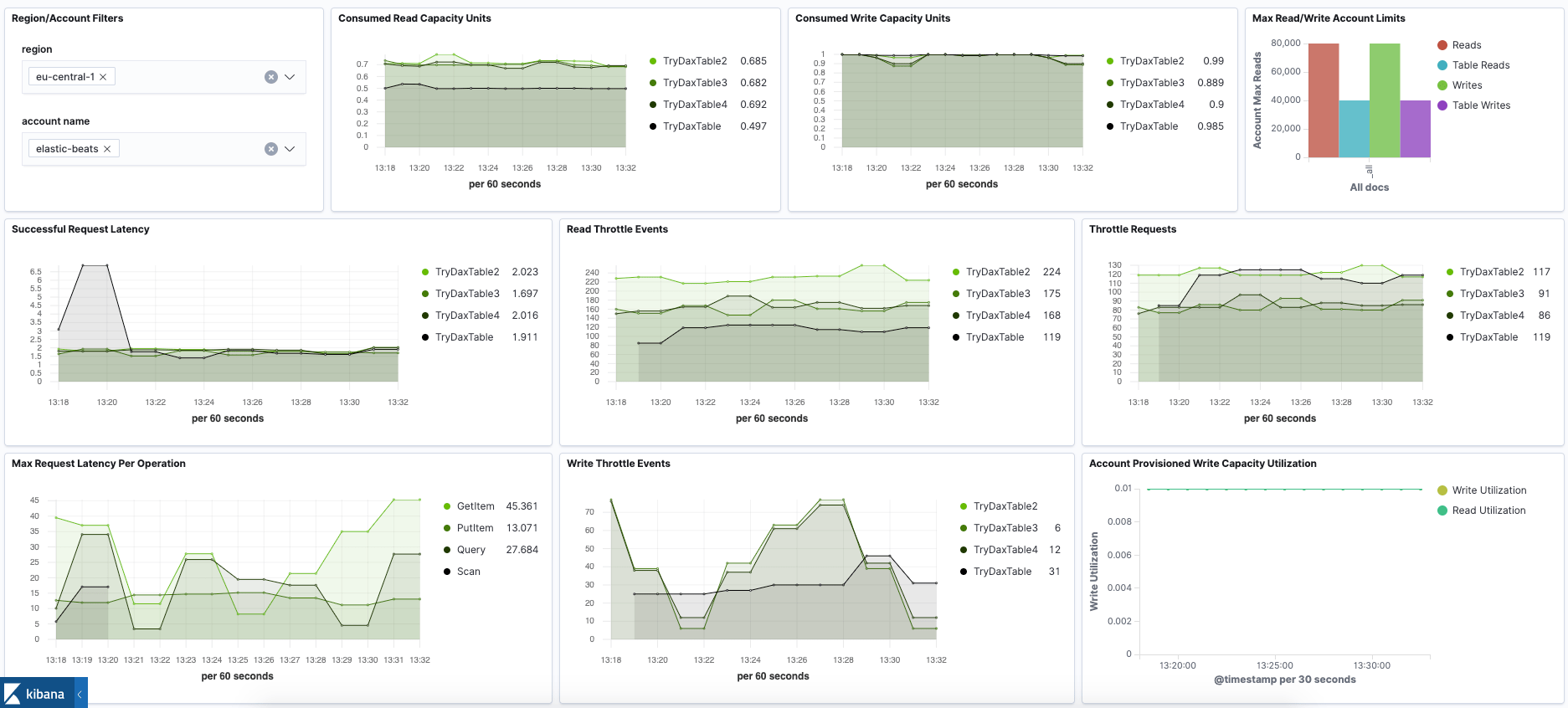Clear all selections in region filter
The width and height of the screenshot is (1568, 708).
pyautogui.click(x=271, y=77)
